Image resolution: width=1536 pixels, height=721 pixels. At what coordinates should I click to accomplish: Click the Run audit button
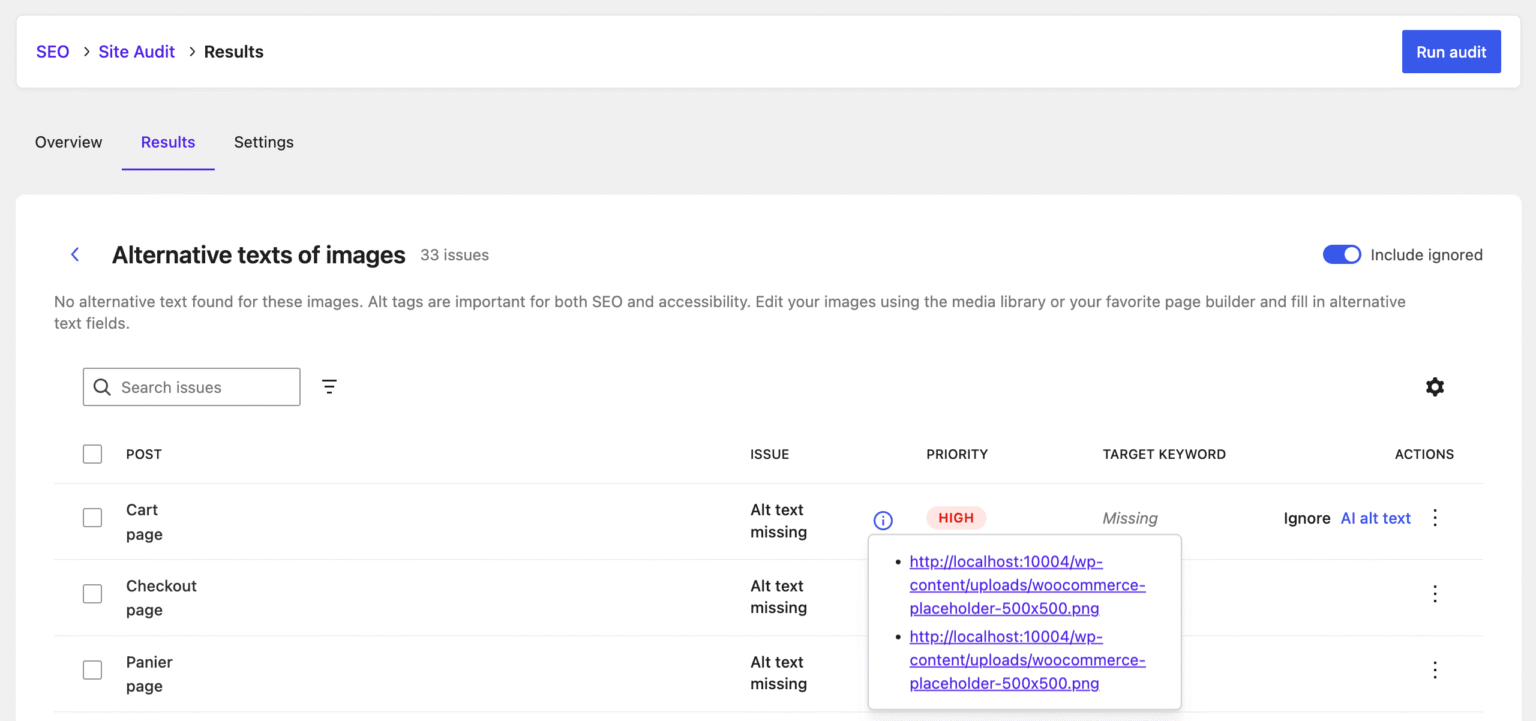point(1451,52)
